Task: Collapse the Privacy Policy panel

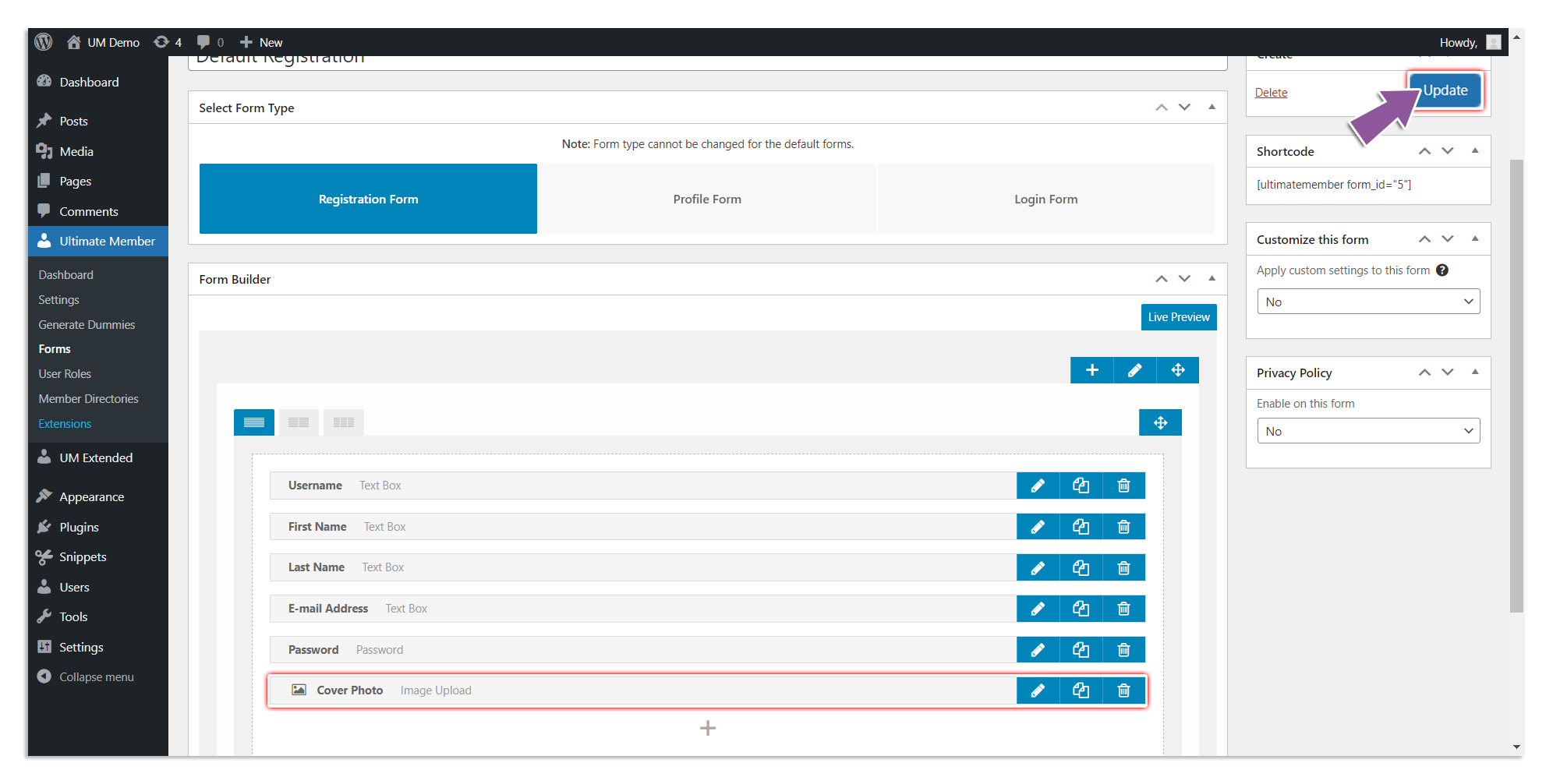Action: 1475,373
